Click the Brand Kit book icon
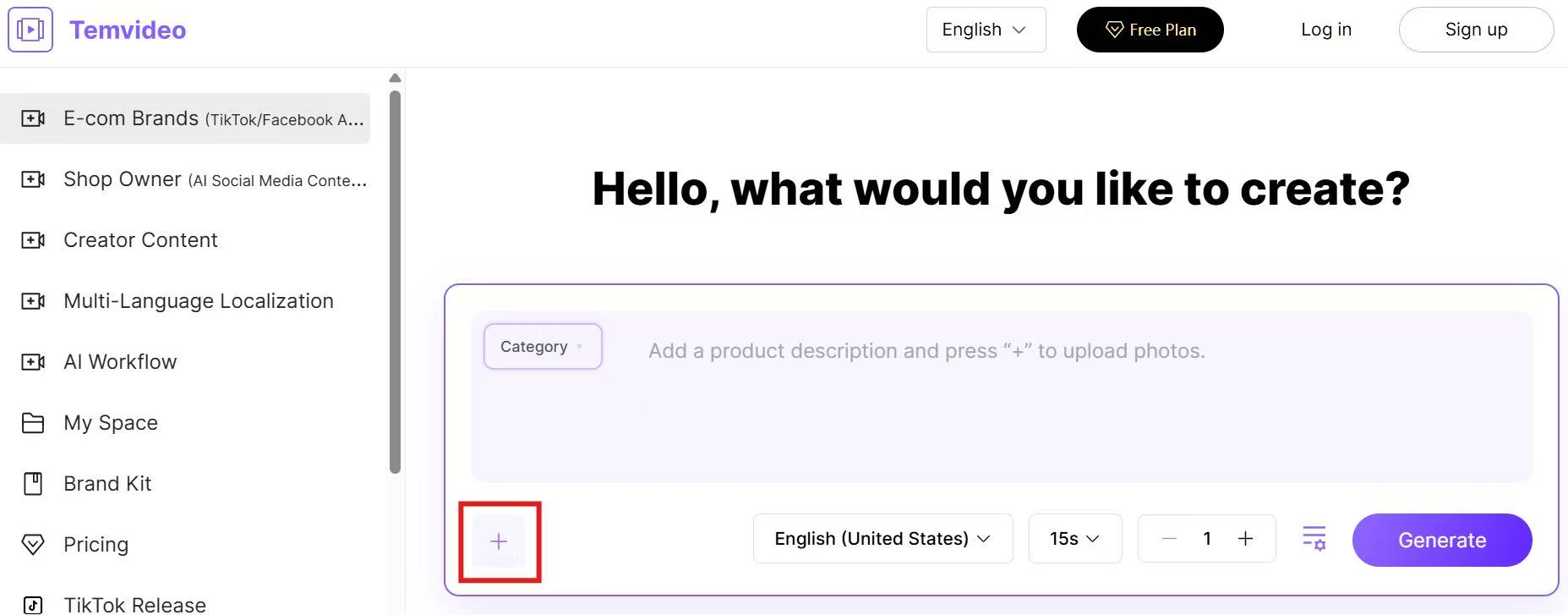Image resolution: width=1568 pixels, height=615 pixels. click(33, 484)
